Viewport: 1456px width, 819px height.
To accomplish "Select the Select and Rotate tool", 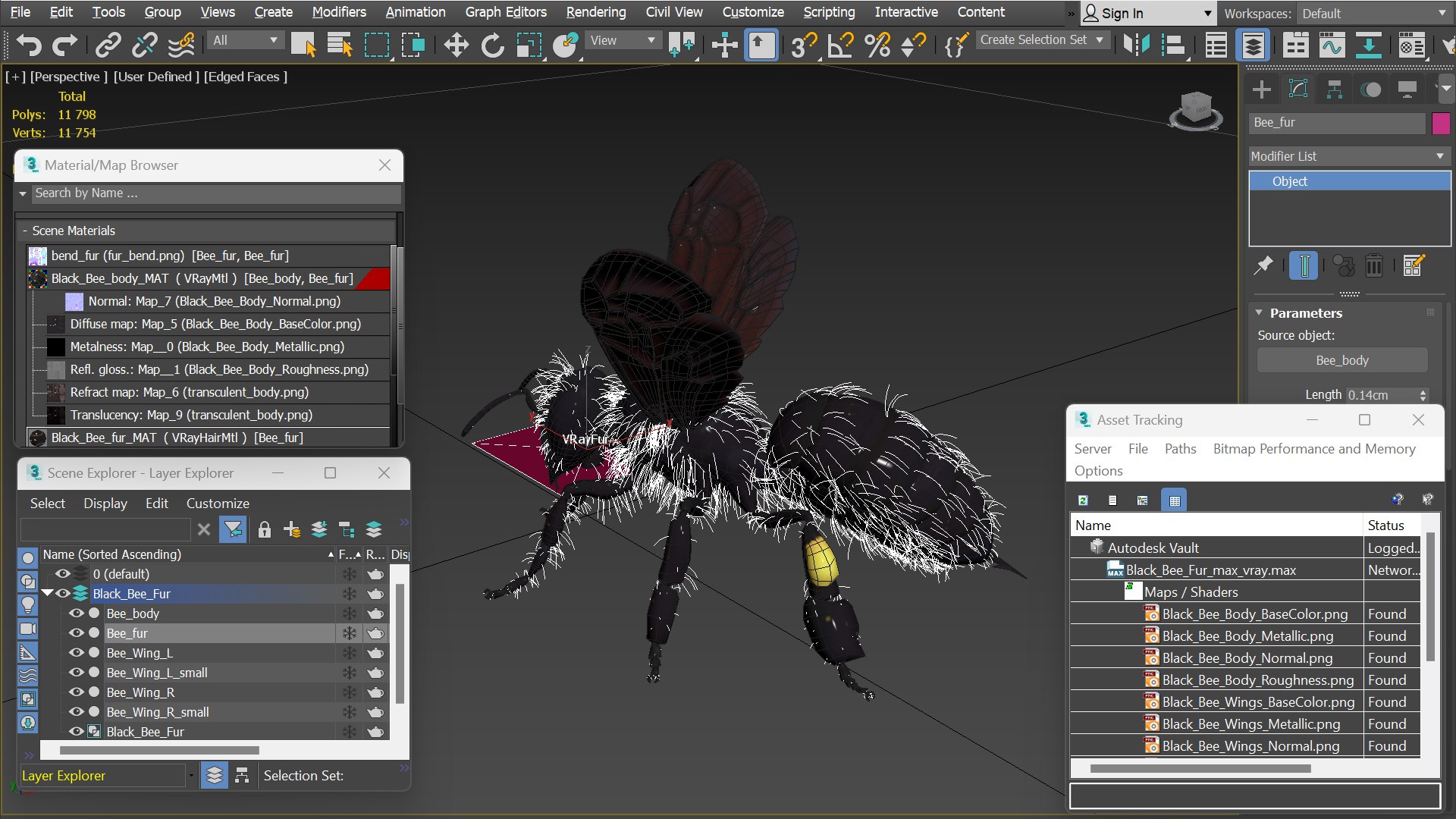I will click(x=492, y=45).
